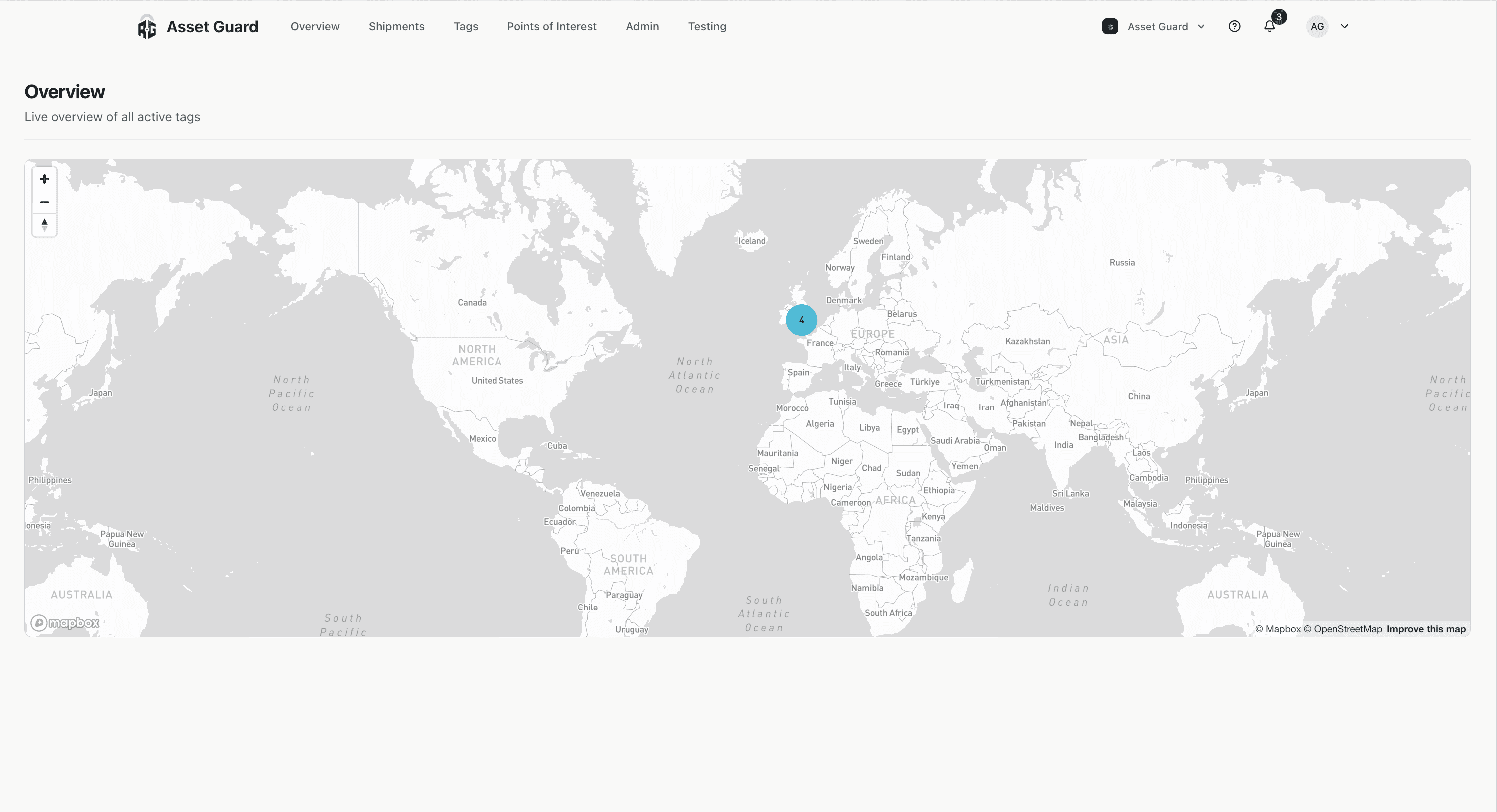Image resolution: width=1497 pixels, height=812 pixels.
Task: Open Points of Interest in navigation
Action: click(551, 27)
